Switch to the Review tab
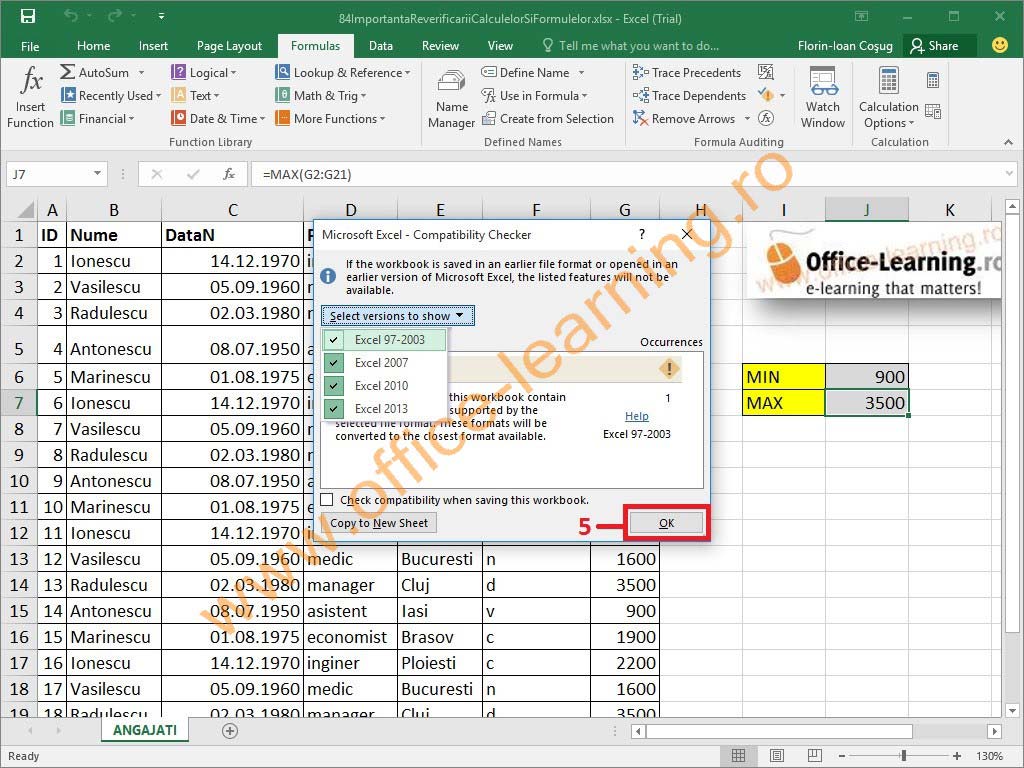This screenshot has height=768, width=1024. (440, 46)
